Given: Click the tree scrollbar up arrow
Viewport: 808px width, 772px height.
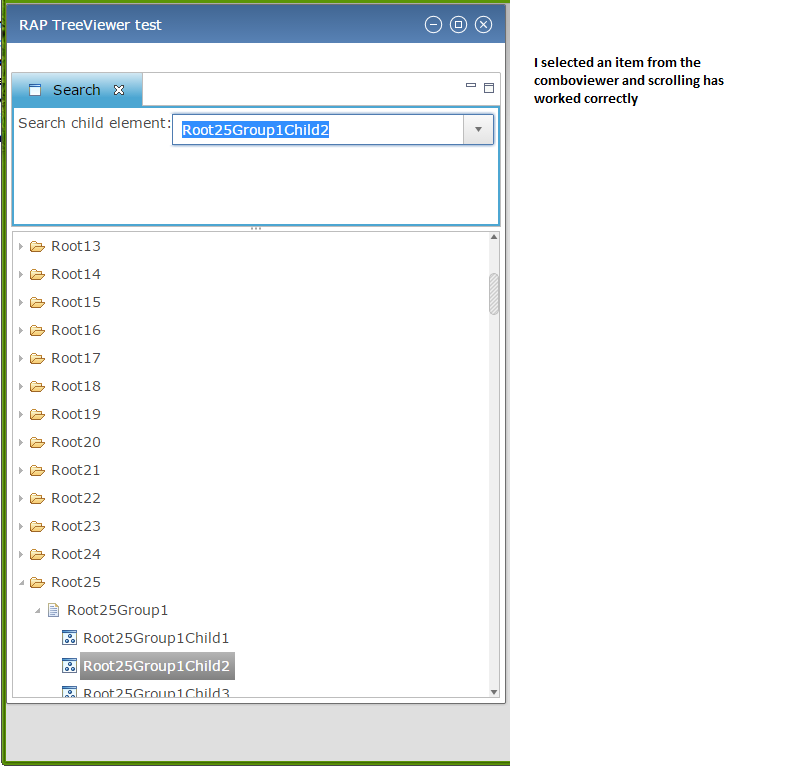Looking at the screenshot, I should pyautogui.click(x=494, y=237).
